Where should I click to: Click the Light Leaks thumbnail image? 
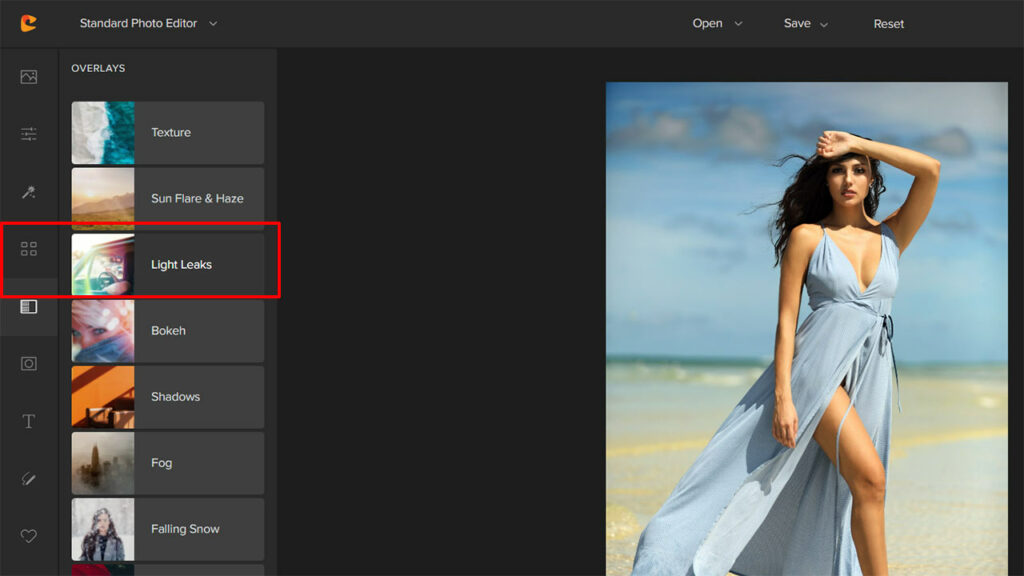pyautogui.click(x=103, y=264)
